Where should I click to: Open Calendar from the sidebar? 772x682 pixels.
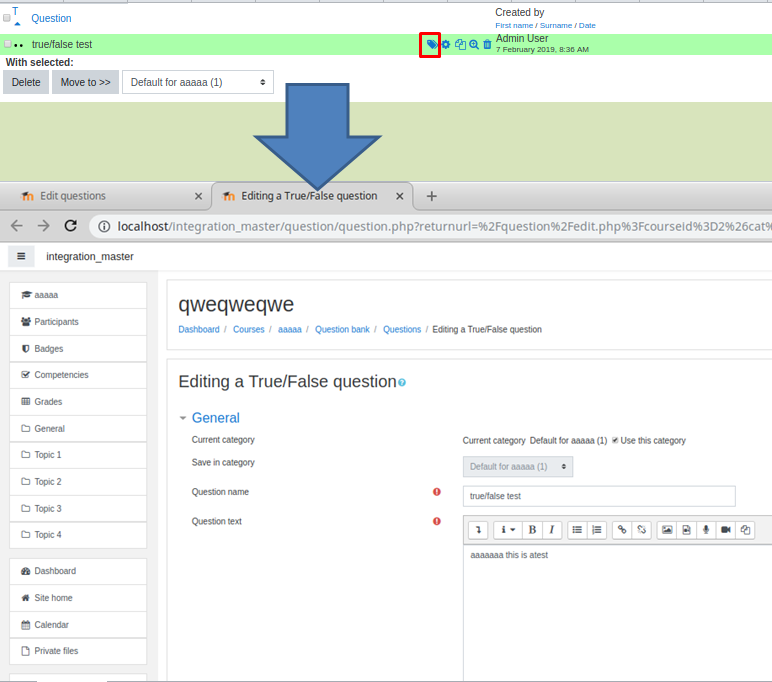[x=78, y=624]
